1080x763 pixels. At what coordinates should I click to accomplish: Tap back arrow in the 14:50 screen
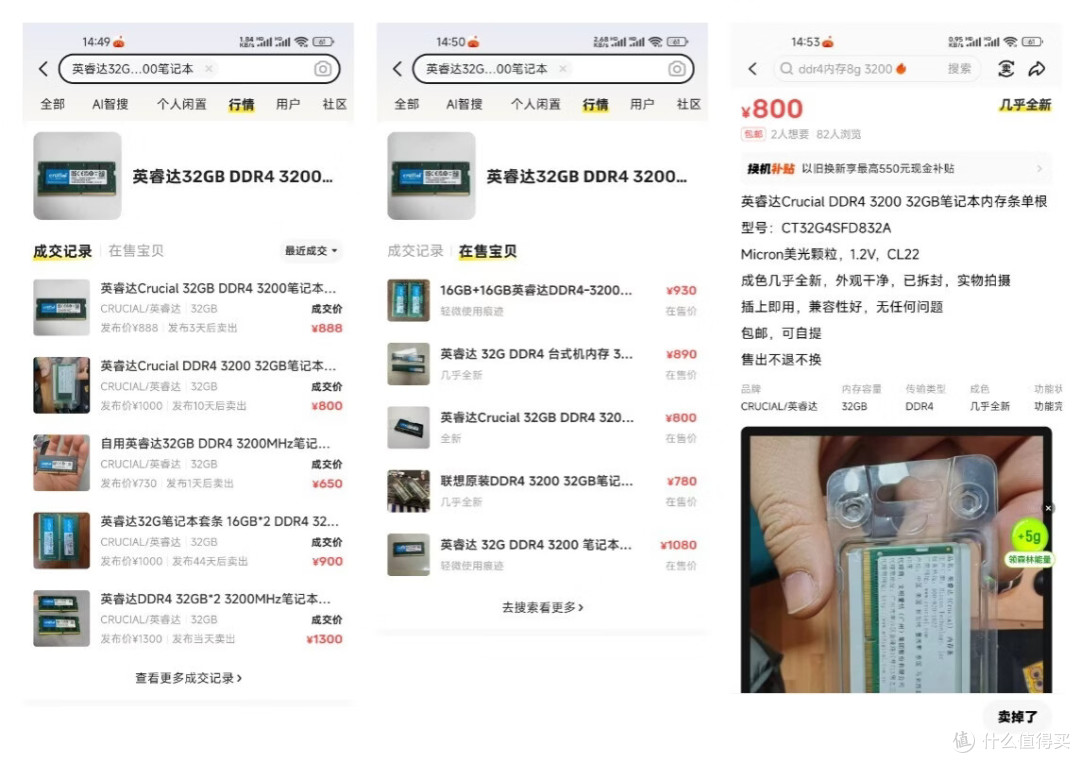point(397,69)
